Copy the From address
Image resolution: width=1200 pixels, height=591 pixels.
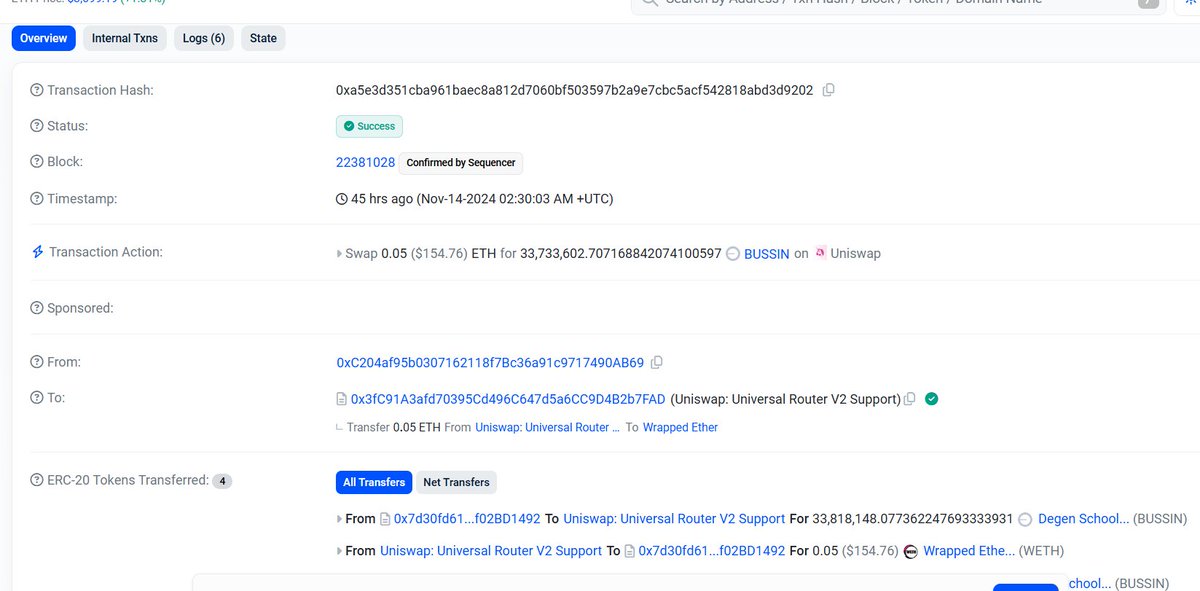coord(657,362)
